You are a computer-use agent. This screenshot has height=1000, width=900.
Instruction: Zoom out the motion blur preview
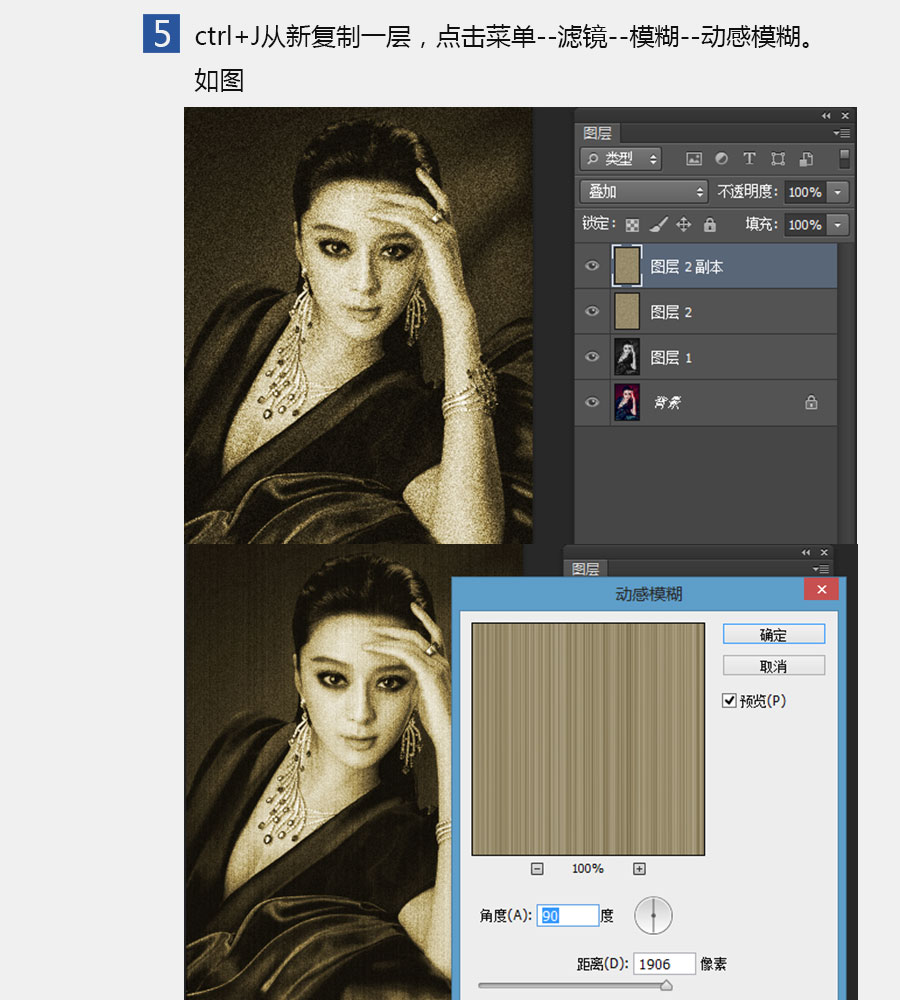point(537,869)
